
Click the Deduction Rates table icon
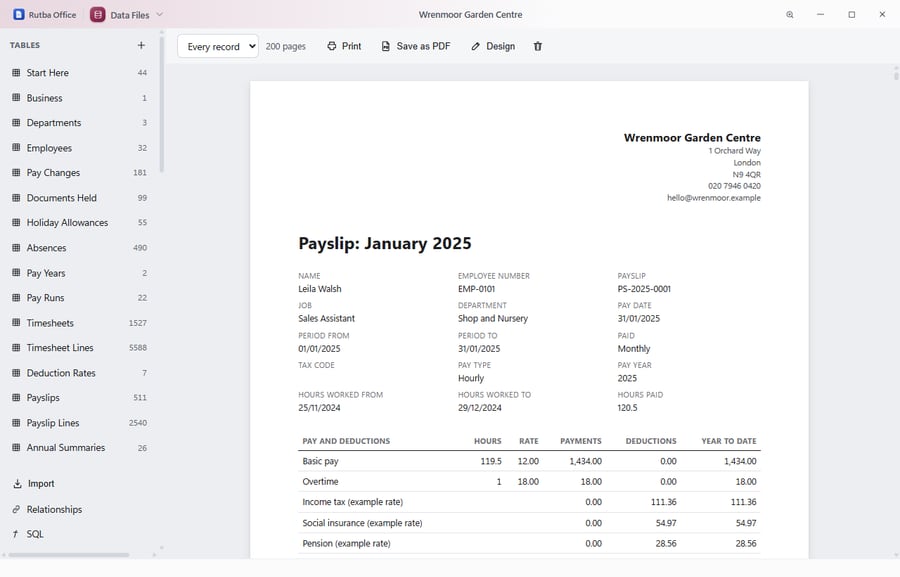coord(16,373)
